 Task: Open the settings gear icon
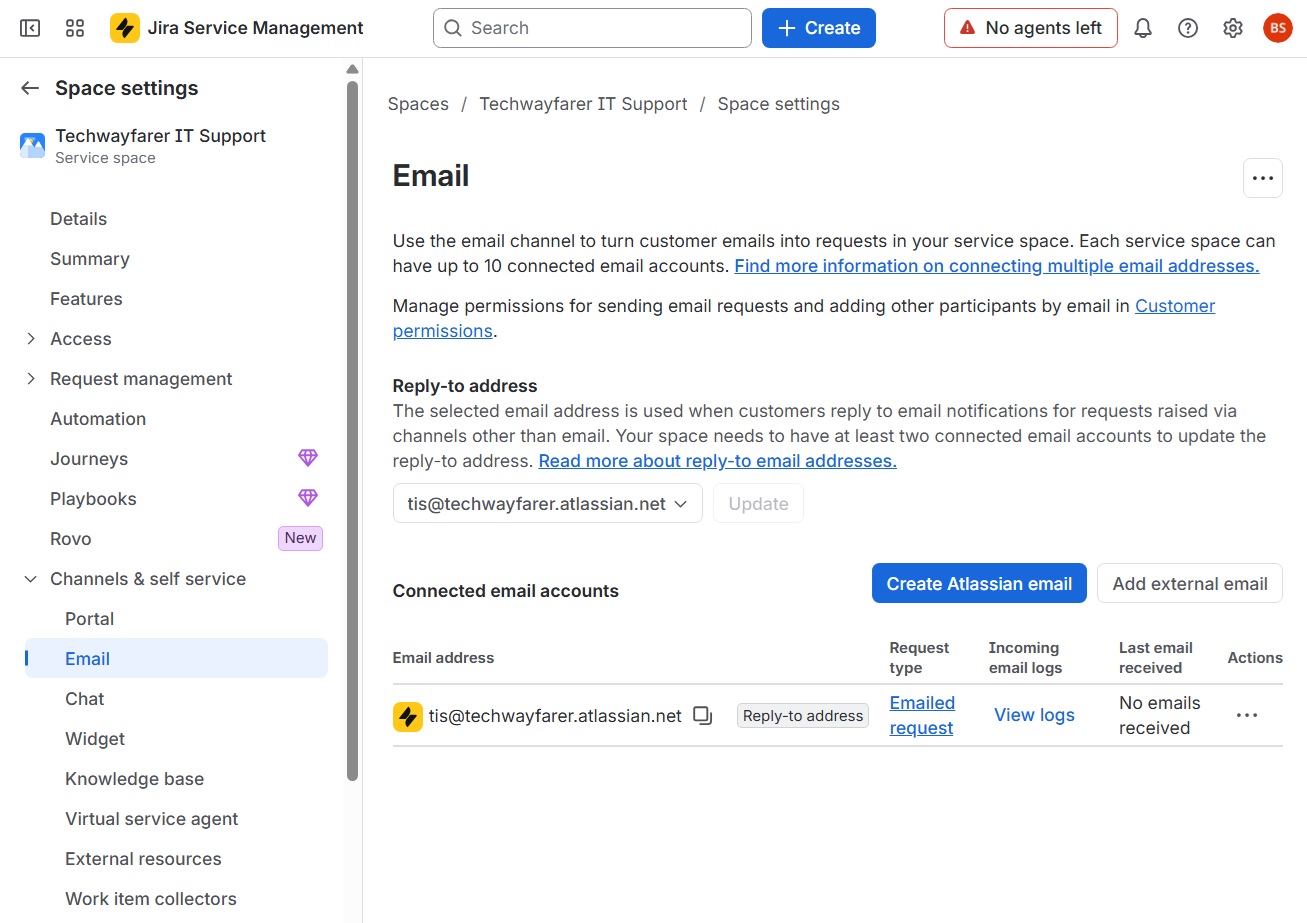[x=1233, y=28]
